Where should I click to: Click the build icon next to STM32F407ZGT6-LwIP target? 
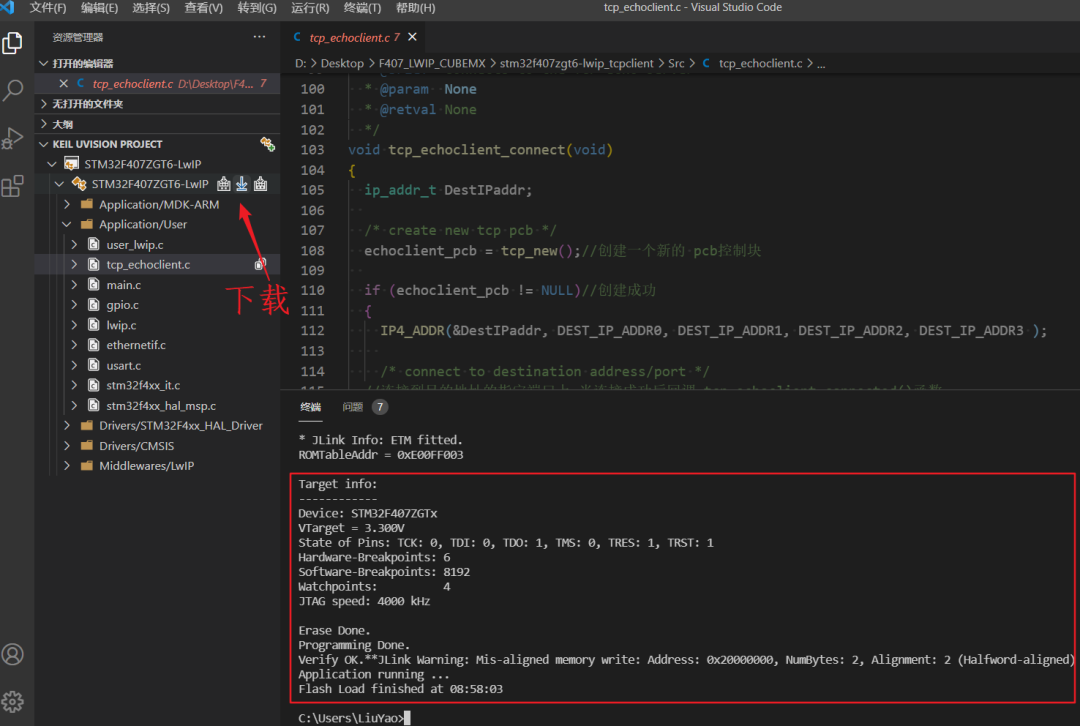click(224, 184)
